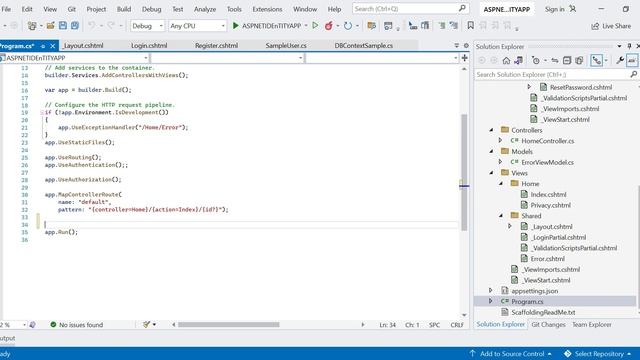This screenshot has height=360, width=640.
Task: Select Index.cshtml under Home folder
Action: coord(548,194)
